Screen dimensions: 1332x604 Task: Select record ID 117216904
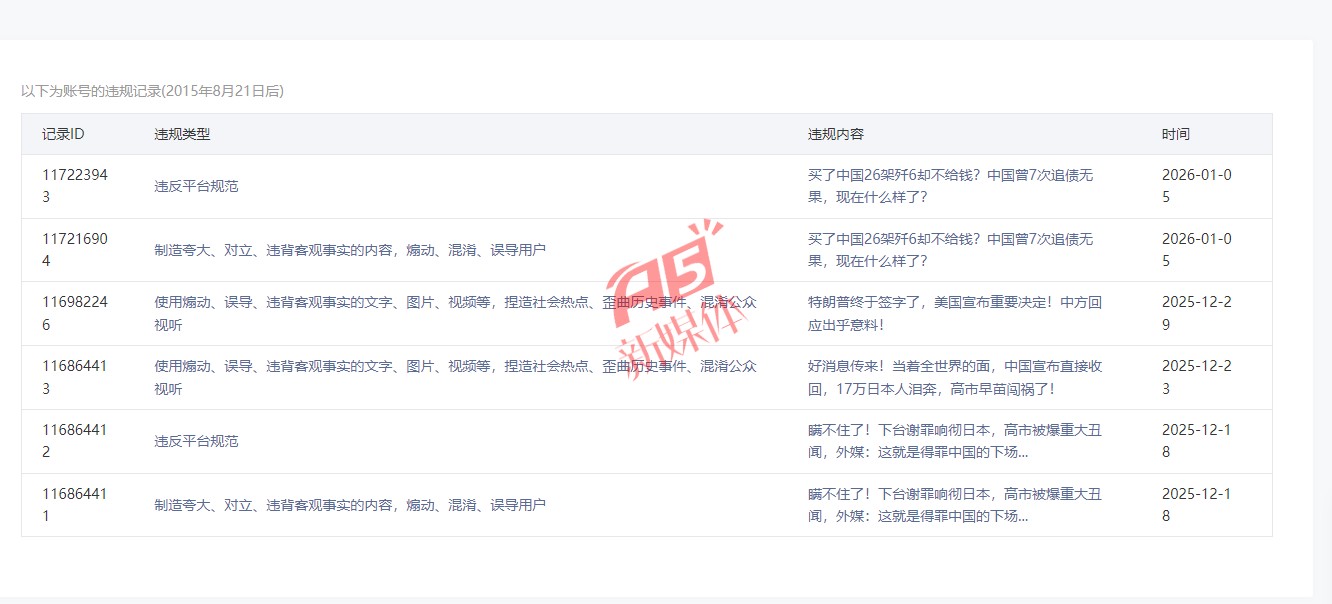tap(75, 250)
